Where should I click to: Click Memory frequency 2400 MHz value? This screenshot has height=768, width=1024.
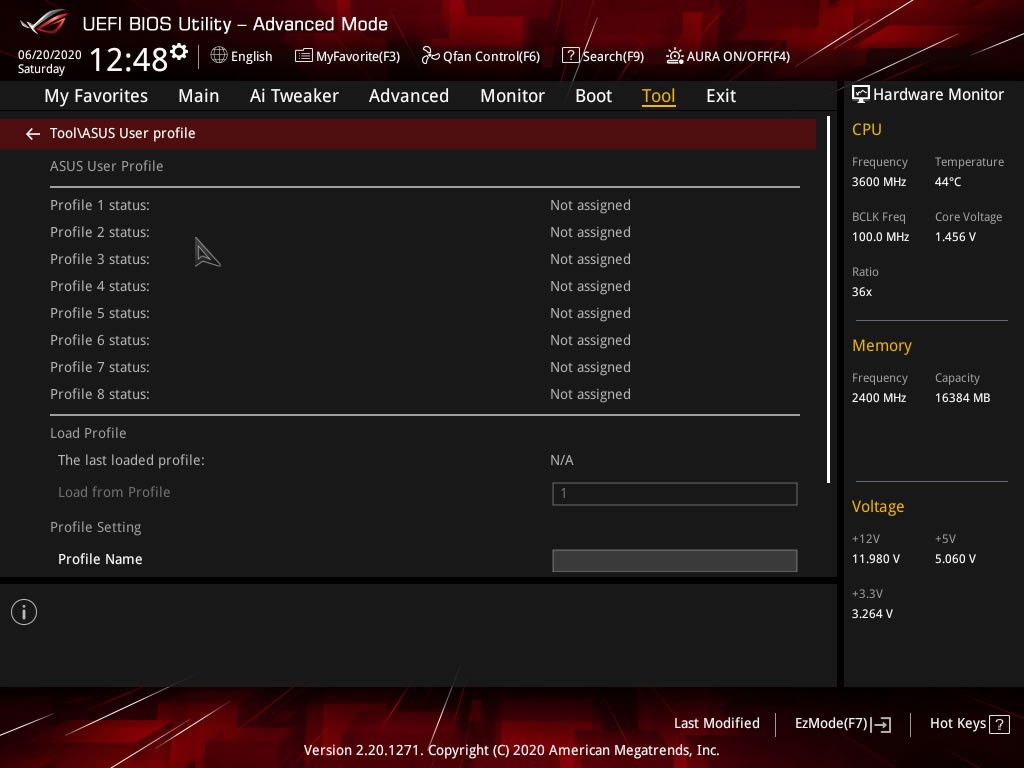coord(879,397)
